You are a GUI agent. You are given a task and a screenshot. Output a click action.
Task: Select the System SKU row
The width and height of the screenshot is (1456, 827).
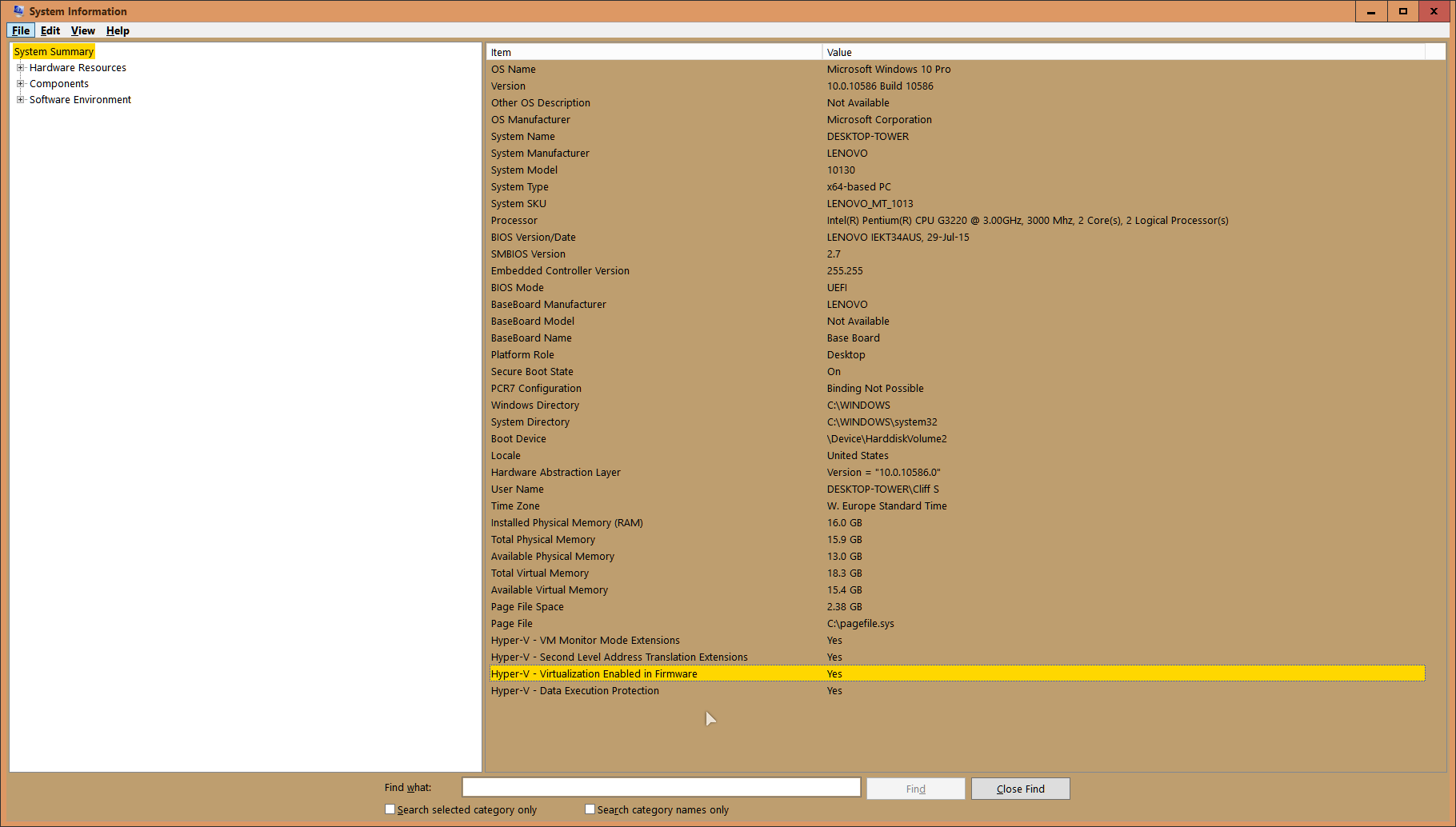coord(957,203)
